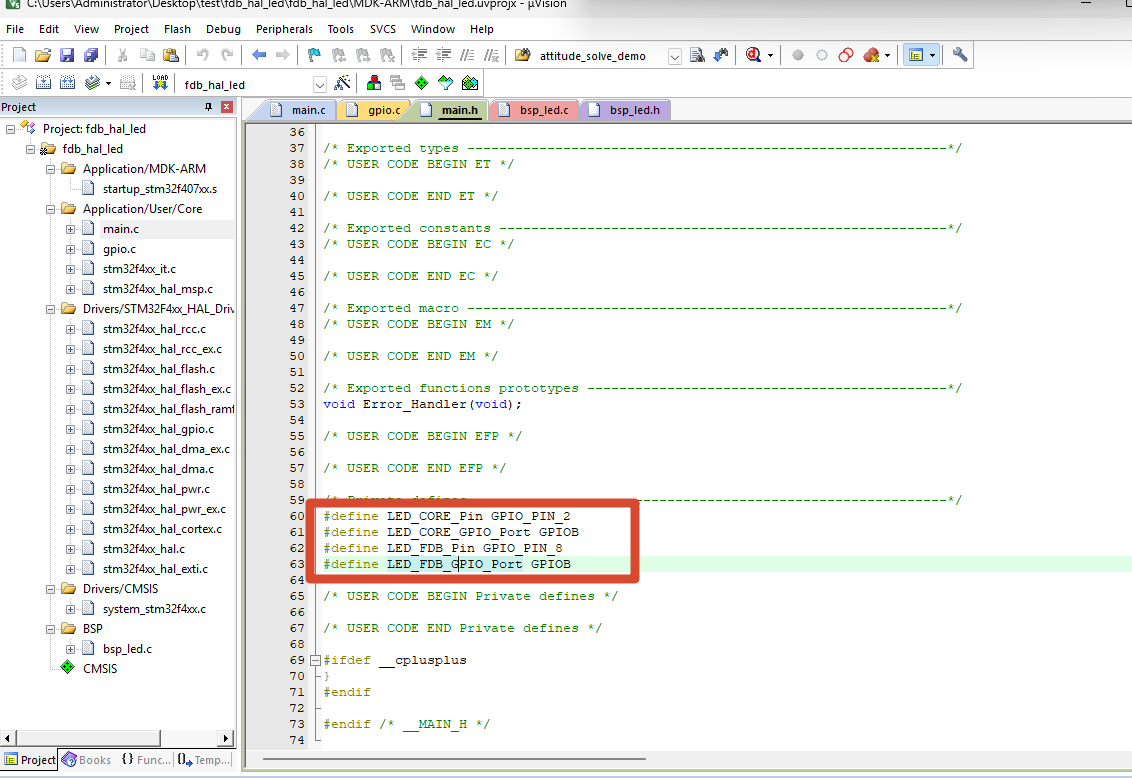Open the attitude_solve_demo find dropdown
Screen dimensions: 1132x778
point(674,56)
